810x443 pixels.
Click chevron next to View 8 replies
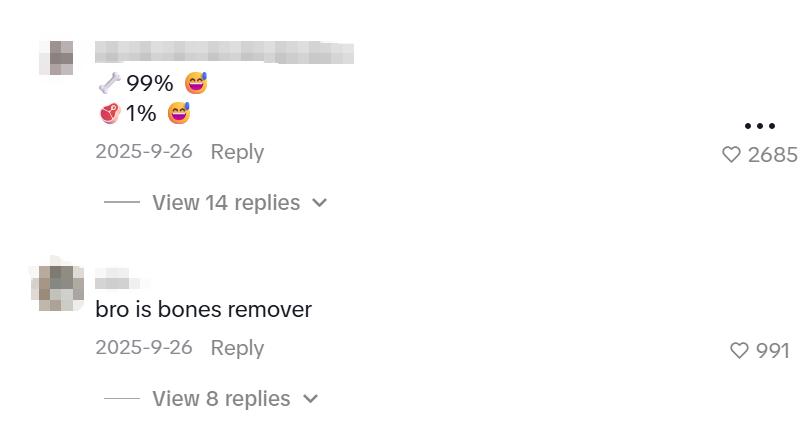[310, 399]
